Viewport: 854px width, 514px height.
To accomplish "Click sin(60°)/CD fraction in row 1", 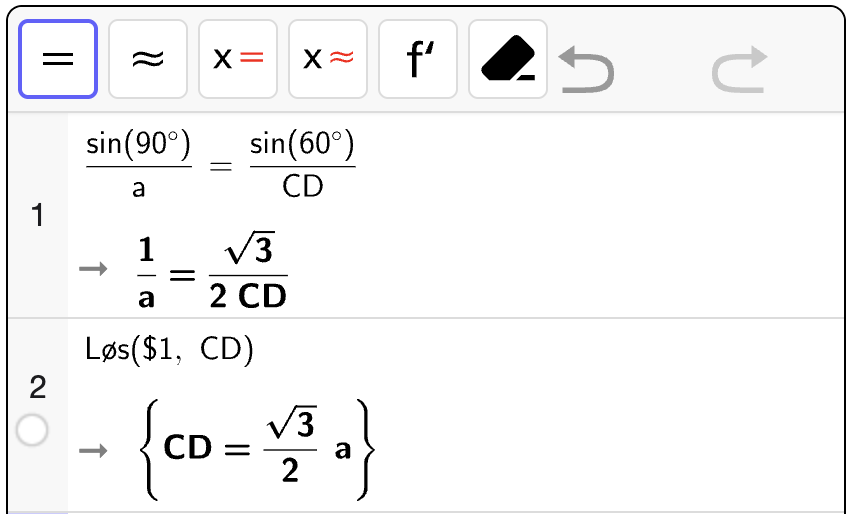I will [x=302, y=164].
